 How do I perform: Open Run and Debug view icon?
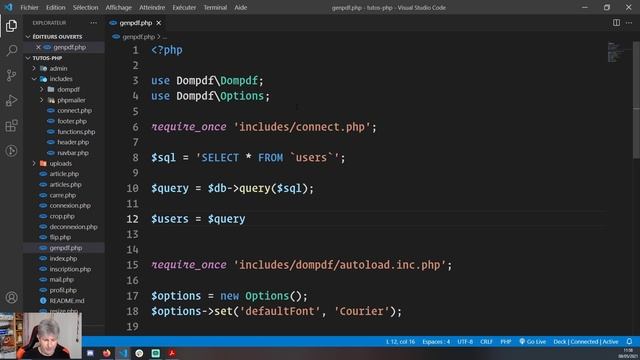coord(11,100)
